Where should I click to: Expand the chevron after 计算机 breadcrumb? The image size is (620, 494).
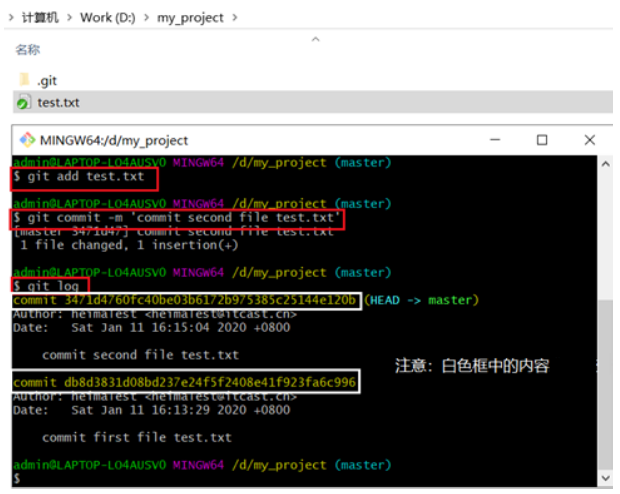[x=69, y=17]
